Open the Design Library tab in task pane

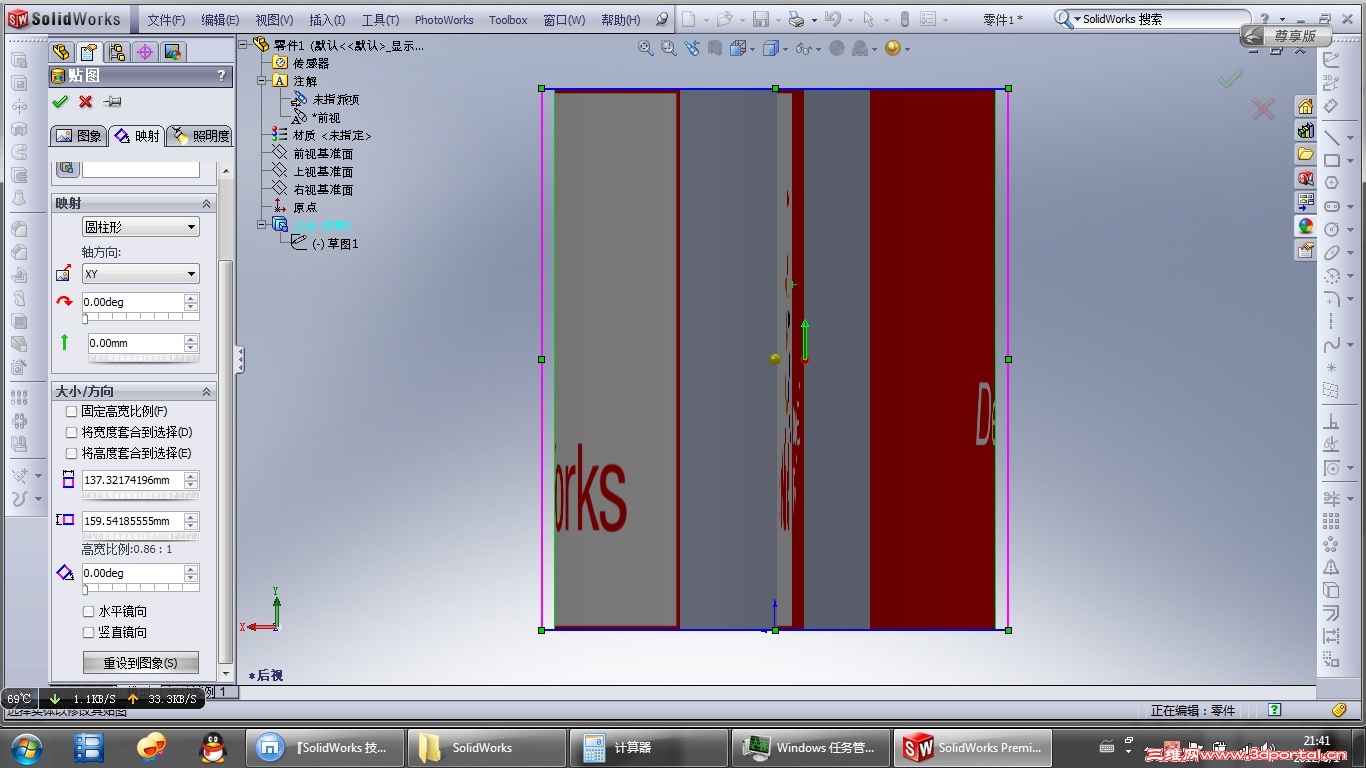(x=1305, y=130)
